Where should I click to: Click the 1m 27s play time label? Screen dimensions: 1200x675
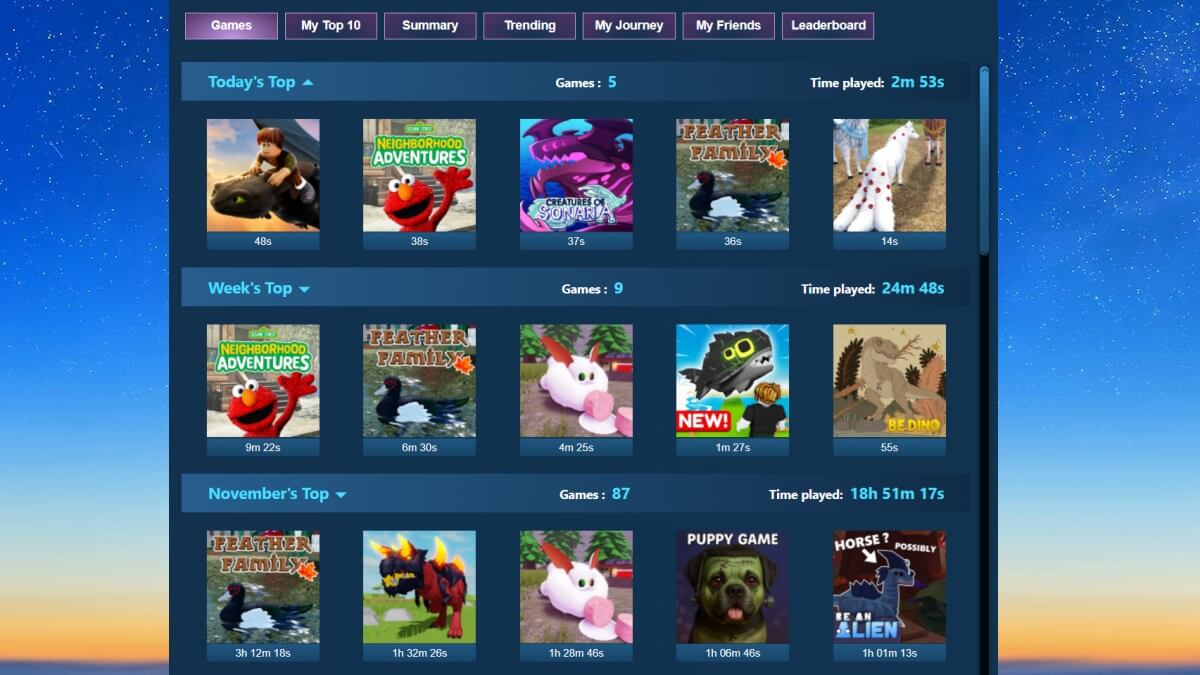pyautogui.click(x=732, y=447)
